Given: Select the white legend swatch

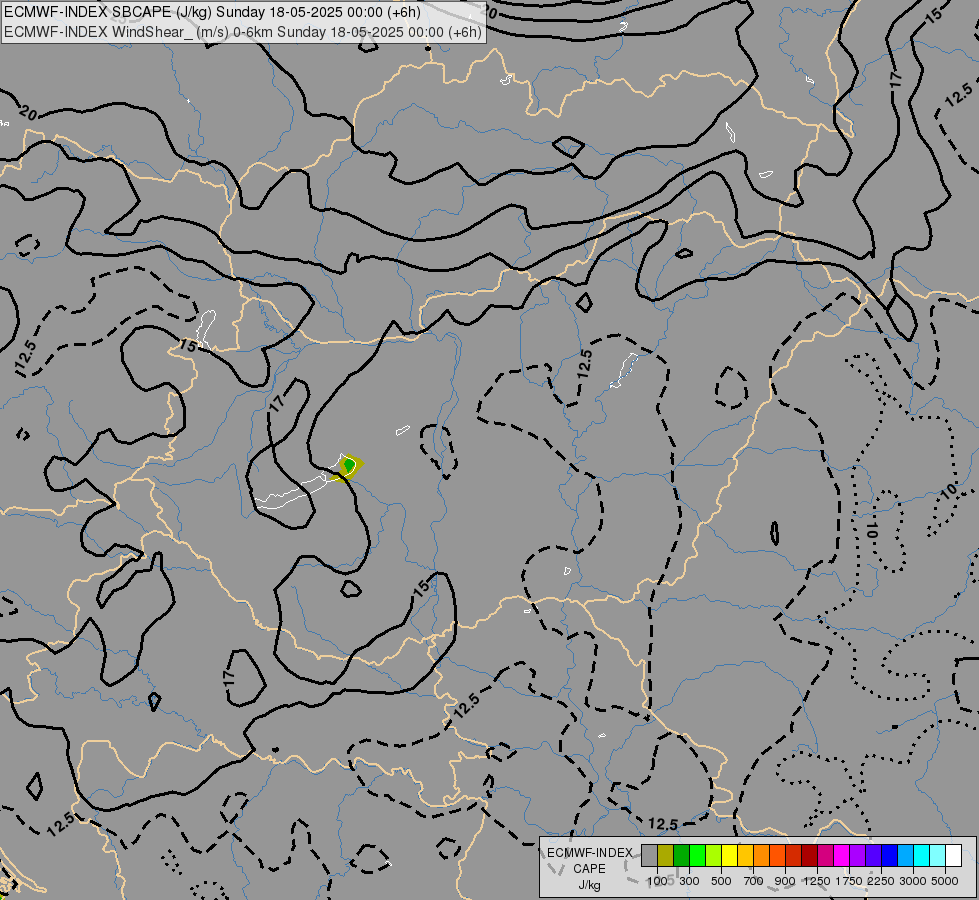Looking at the screenshot, I should [x=953, y=855].
